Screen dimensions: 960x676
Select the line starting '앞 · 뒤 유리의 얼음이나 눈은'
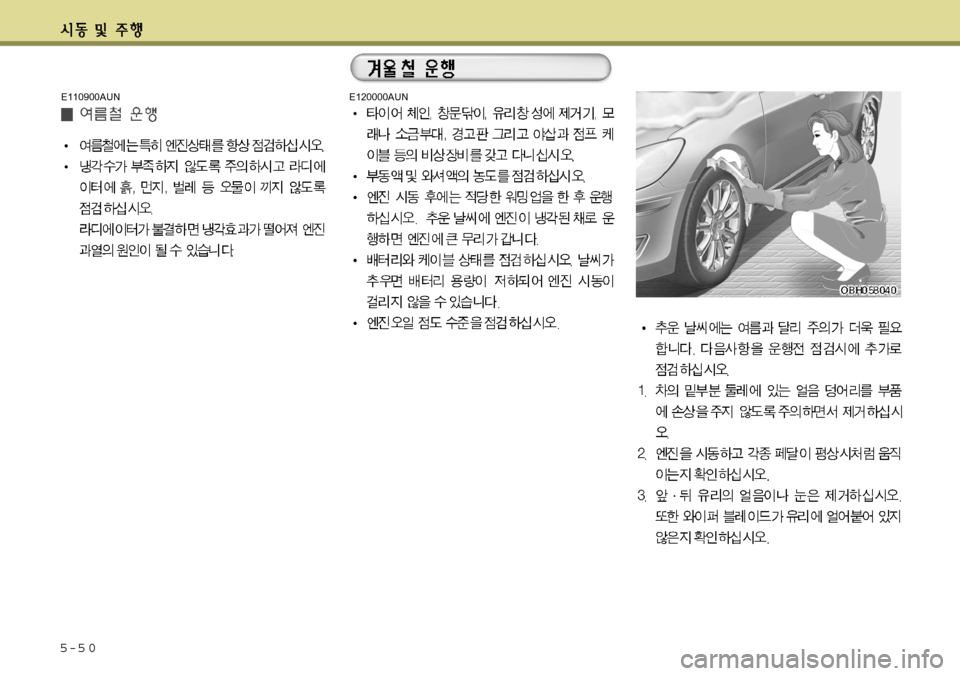(x=779, y=495)
